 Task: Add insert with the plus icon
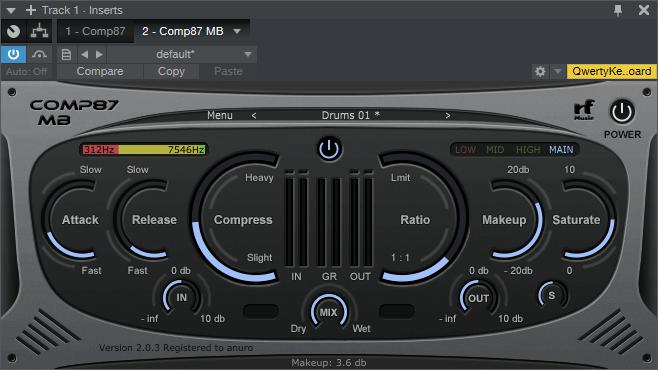31,10
